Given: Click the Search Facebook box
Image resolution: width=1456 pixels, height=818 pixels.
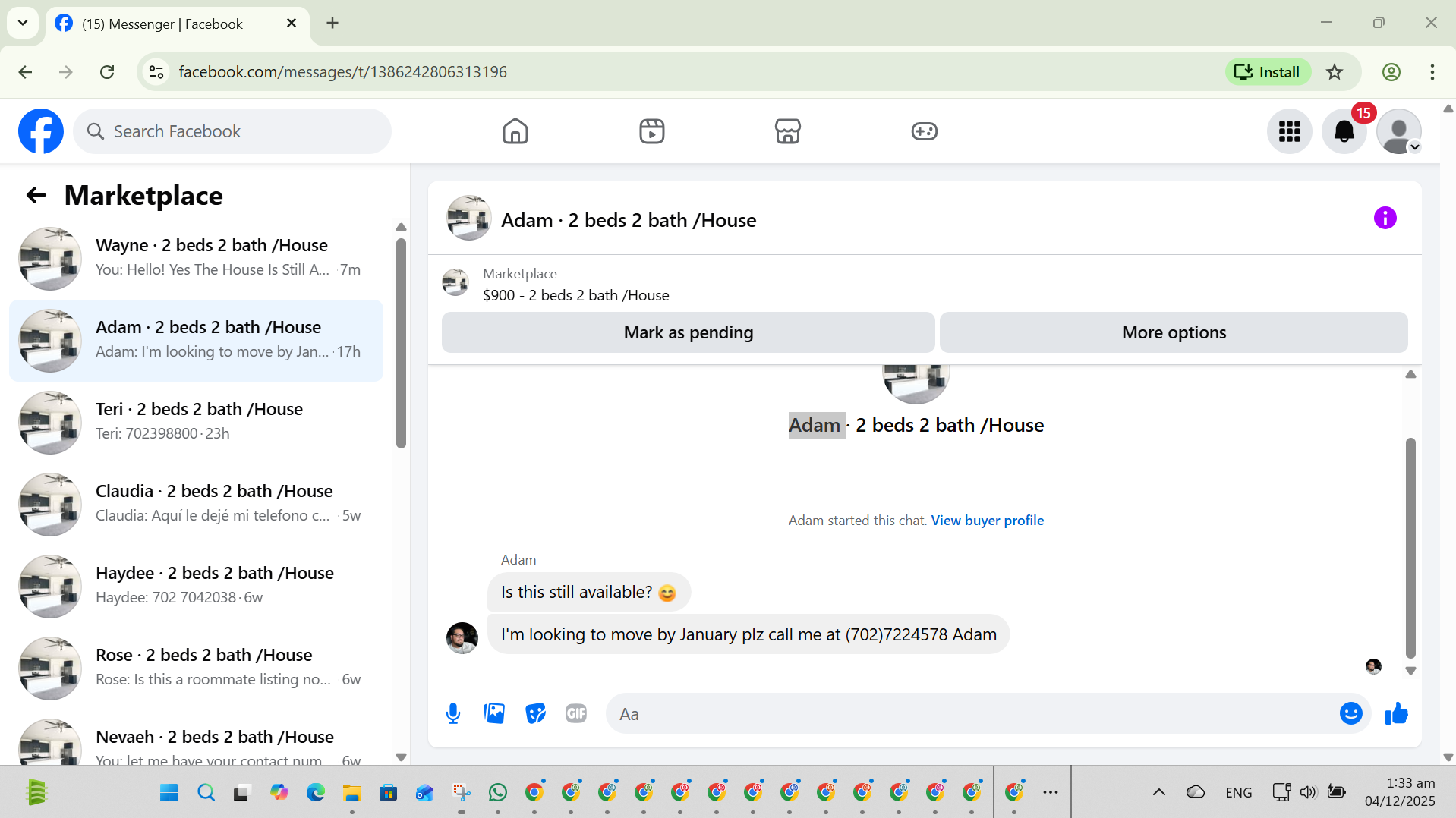Looking at the screenshot, I should [232, 131].
